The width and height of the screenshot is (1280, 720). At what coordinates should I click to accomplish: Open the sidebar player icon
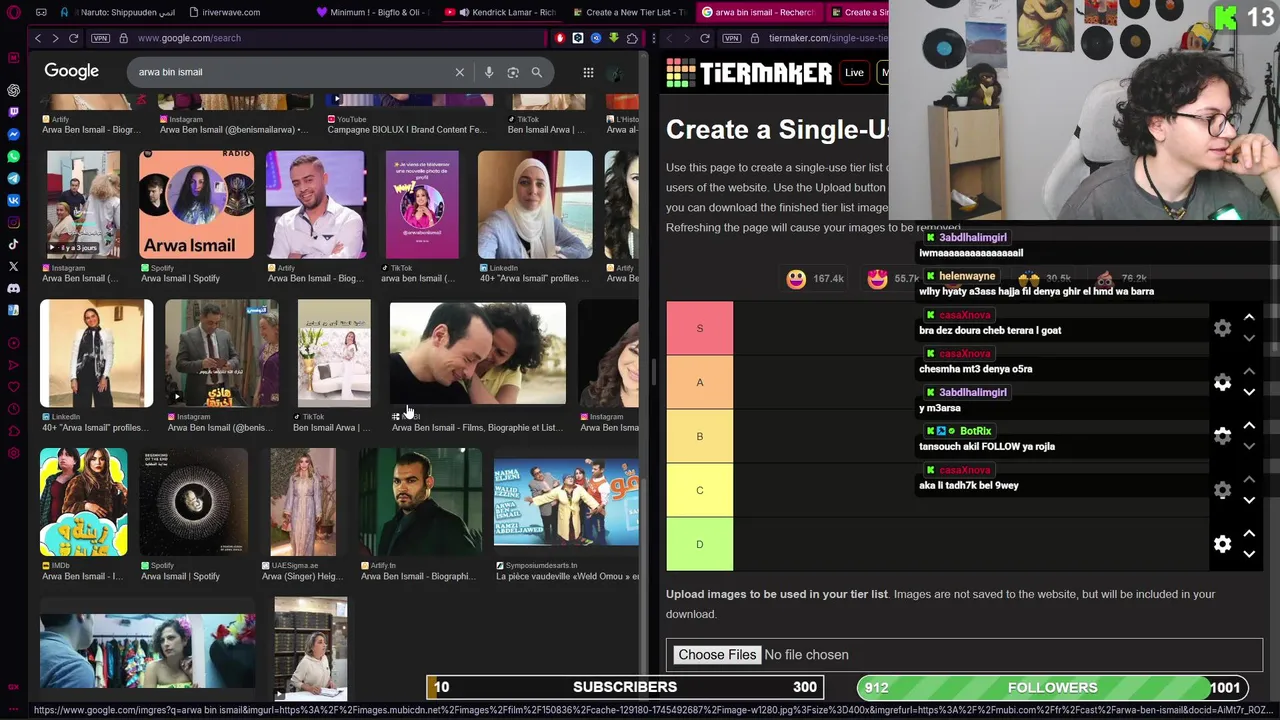click(13, 343)
